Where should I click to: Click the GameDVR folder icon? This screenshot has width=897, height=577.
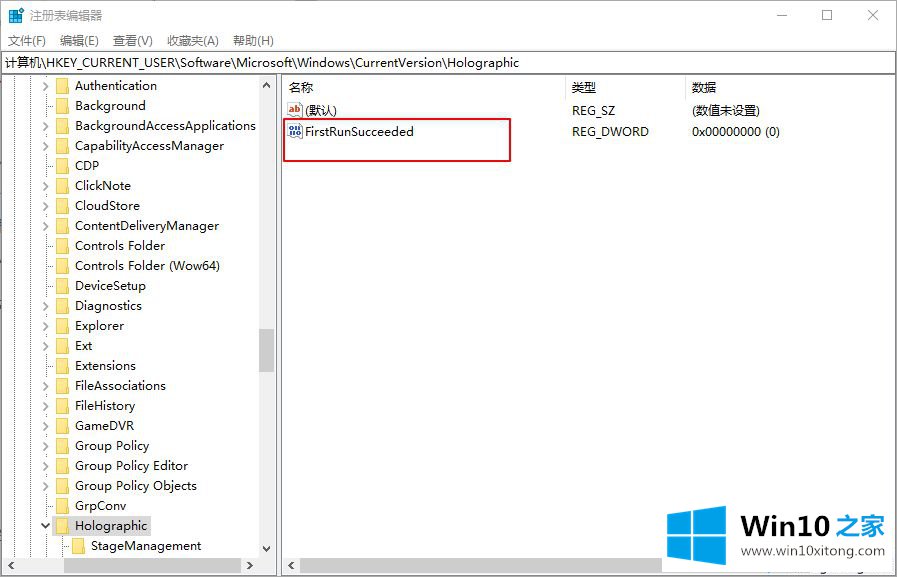point(62,426)
